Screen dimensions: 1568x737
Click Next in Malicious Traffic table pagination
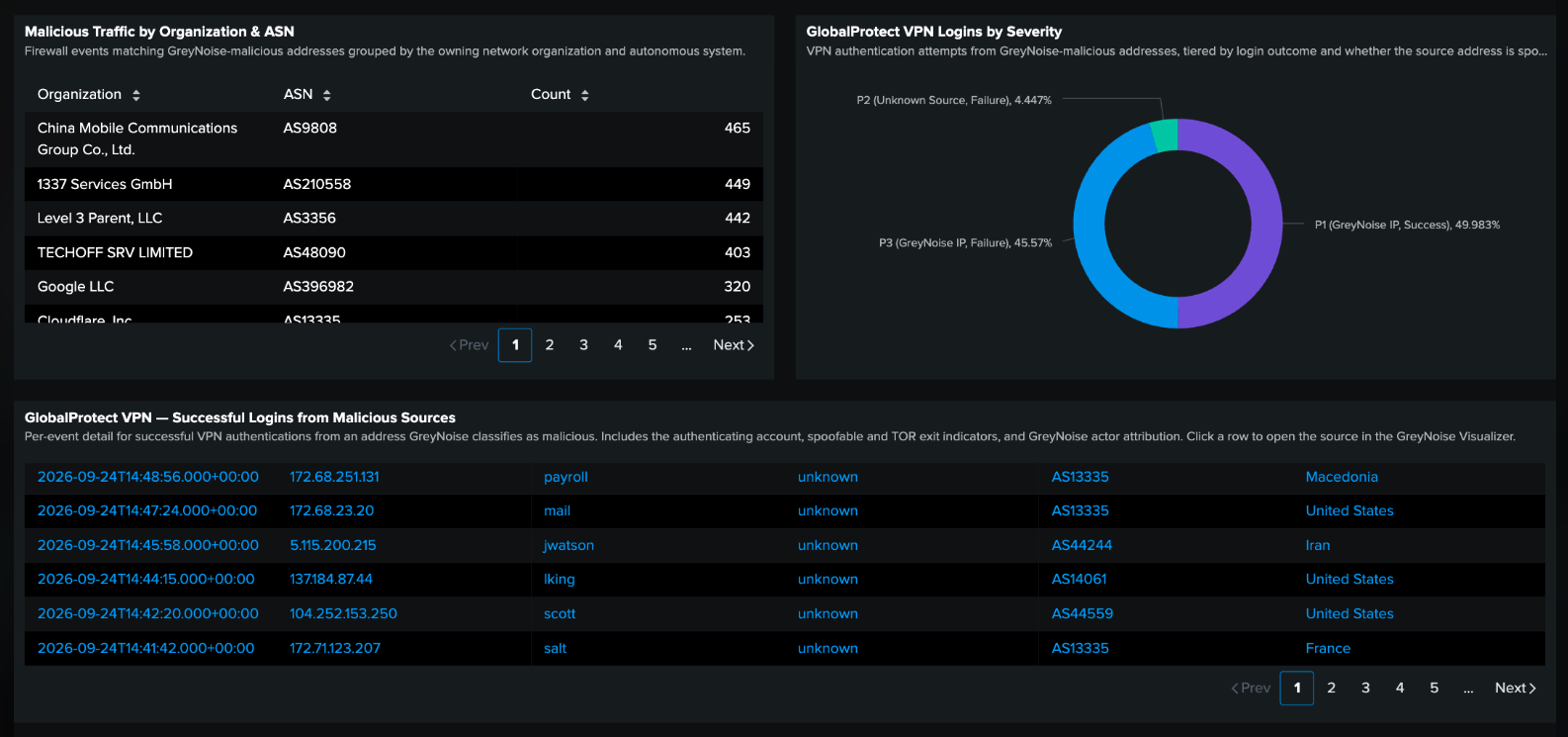pos(734,345)
